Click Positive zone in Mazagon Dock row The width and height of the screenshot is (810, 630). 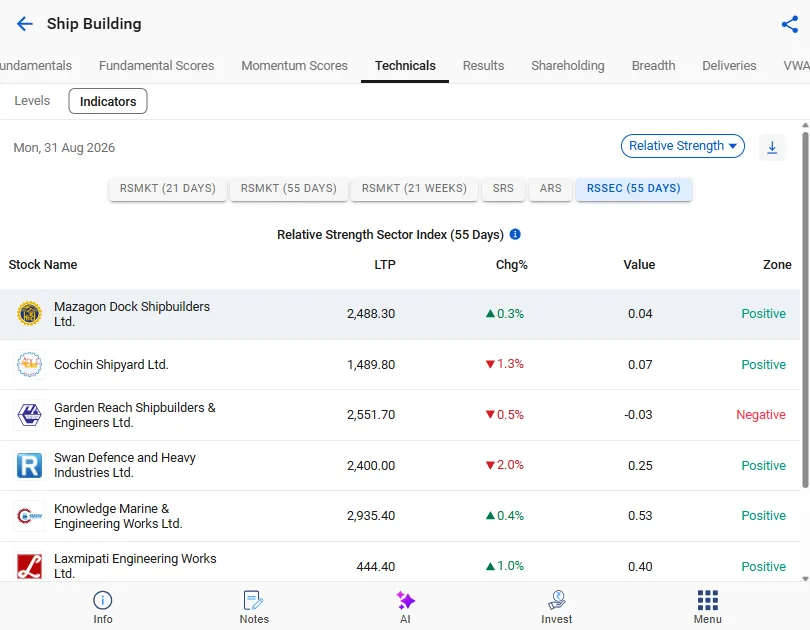pos(764,313)
